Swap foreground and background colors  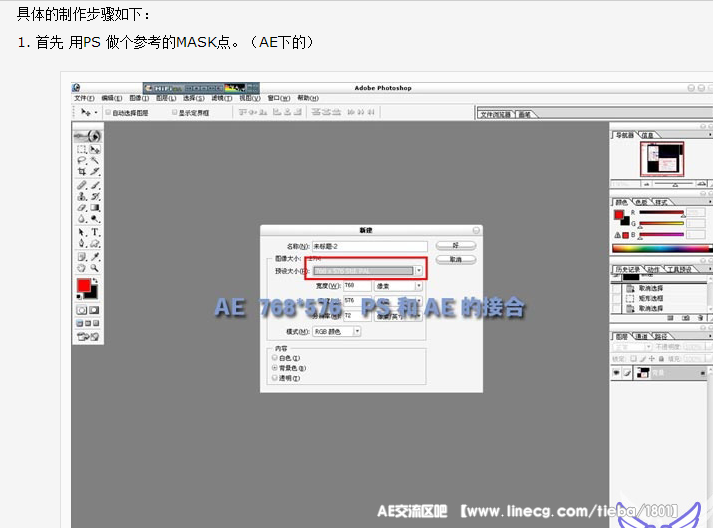tap(95, 281)
